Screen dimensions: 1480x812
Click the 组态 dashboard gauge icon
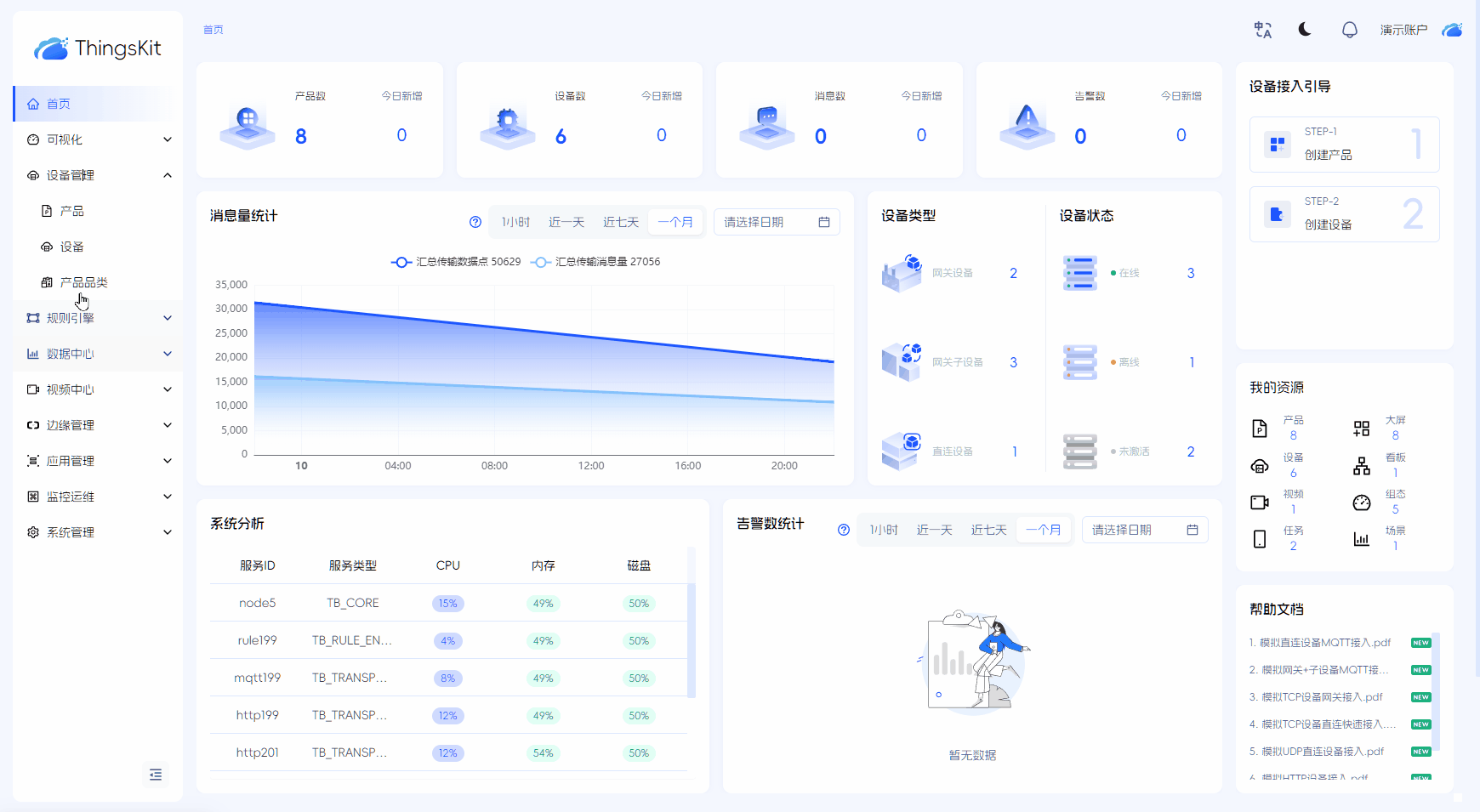pyautogui.click(x=1362, y=502)
